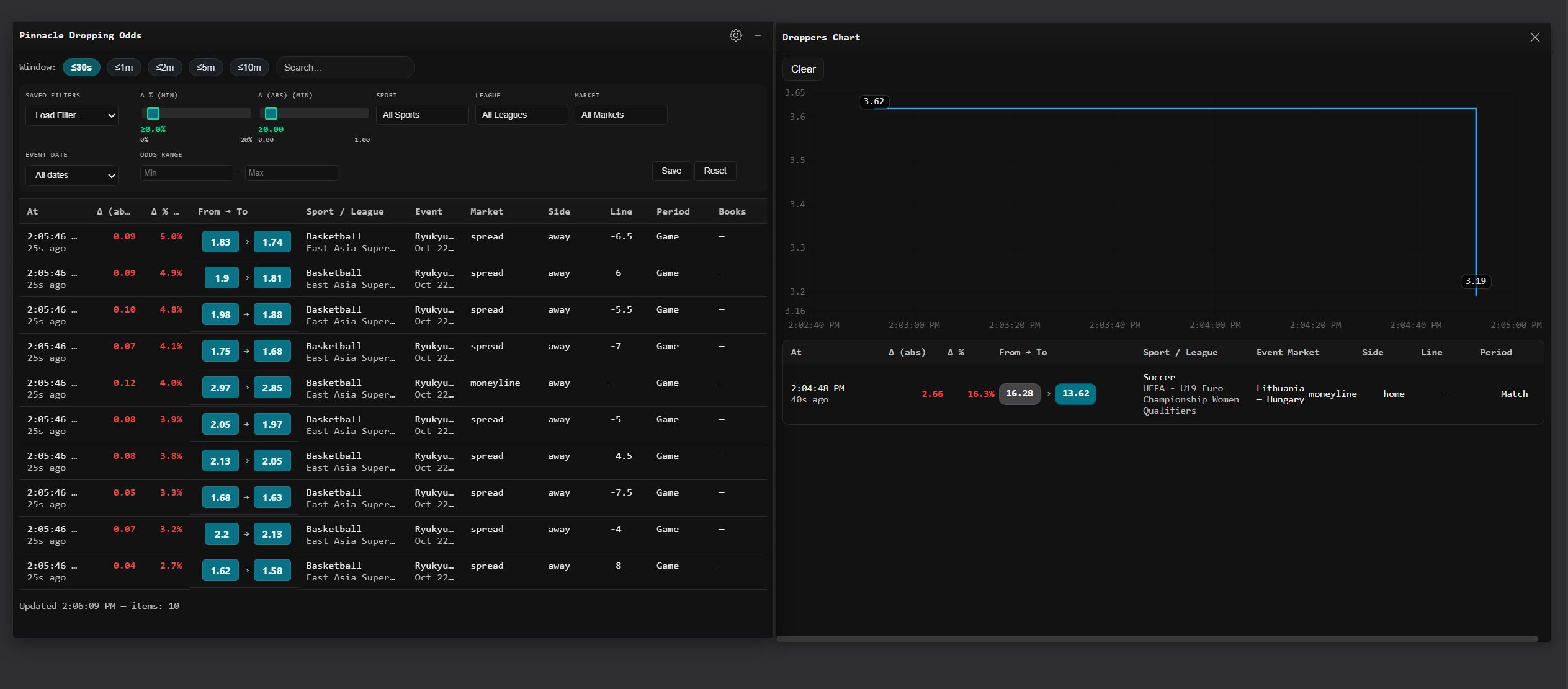Open the All Leagues selector
Screen dimensions: 1568x689
(521, 115)
